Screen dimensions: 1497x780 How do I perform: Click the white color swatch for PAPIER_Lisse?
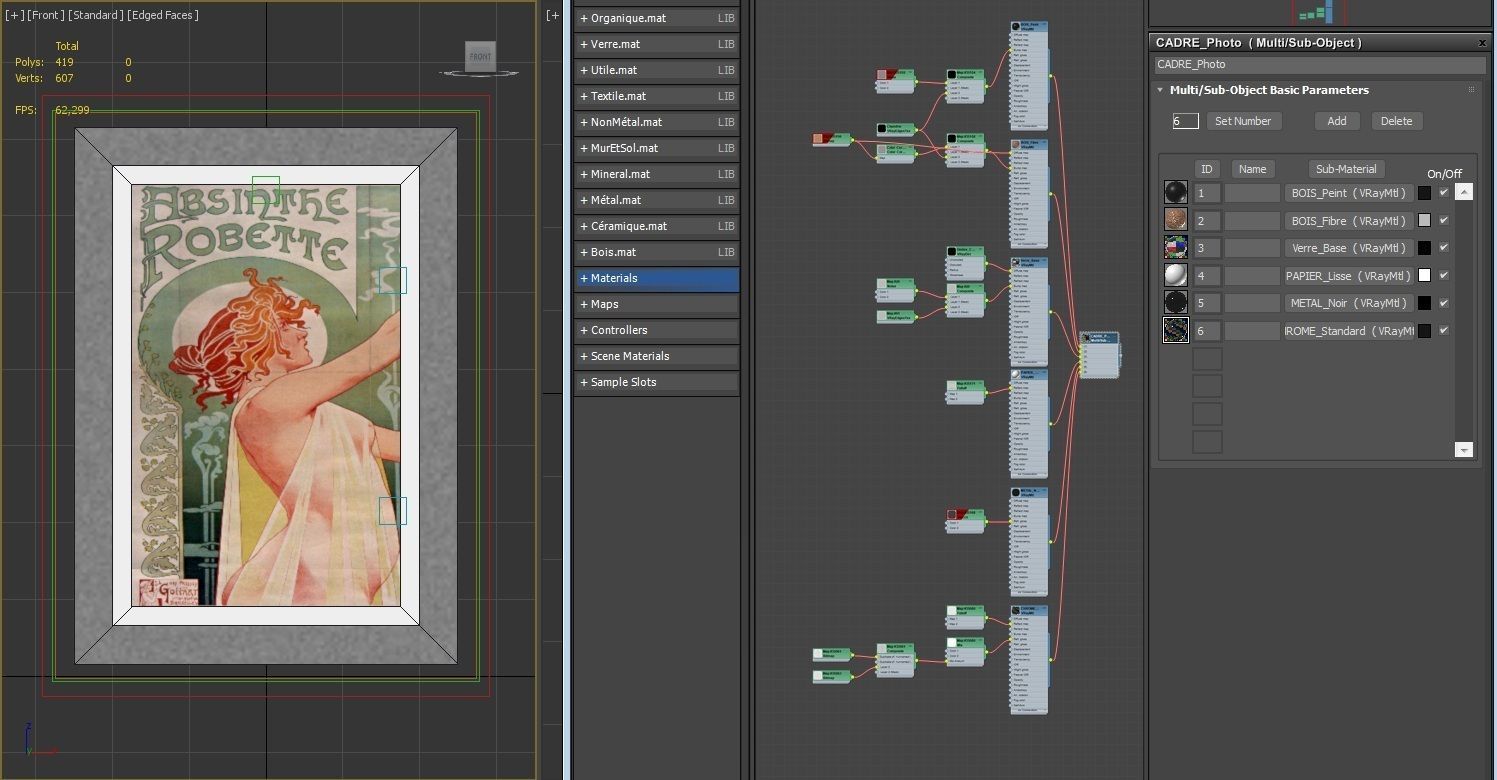[1424, 275]
